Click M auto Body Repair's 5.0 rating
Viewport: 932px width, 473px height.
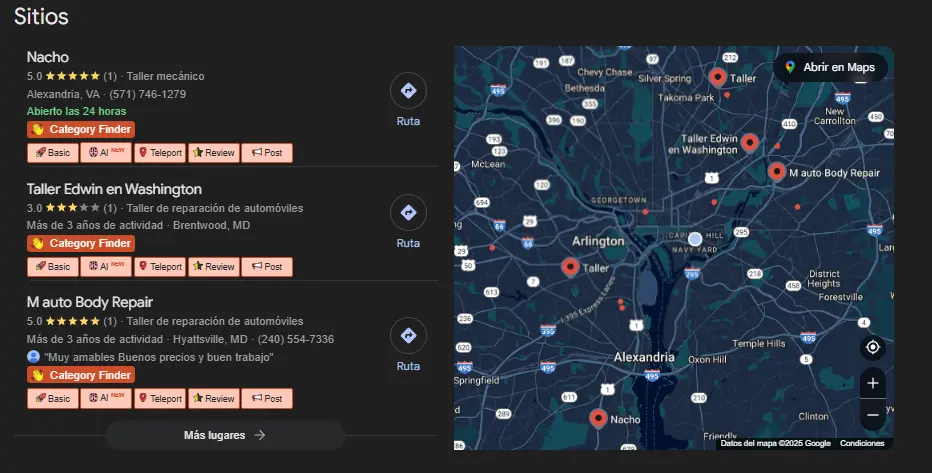coord(71,321)
